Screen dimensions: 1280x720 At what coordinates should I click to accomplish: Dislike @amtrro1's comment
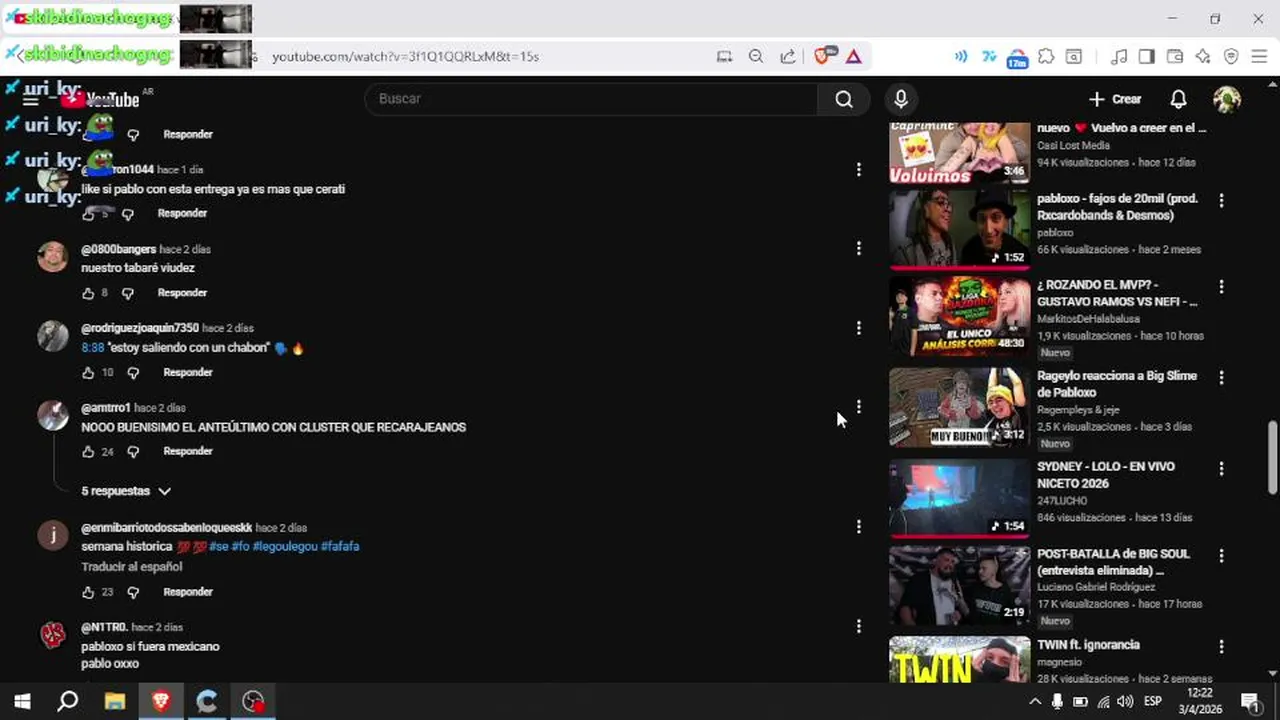pyautogui.click(x=133, y=451)
